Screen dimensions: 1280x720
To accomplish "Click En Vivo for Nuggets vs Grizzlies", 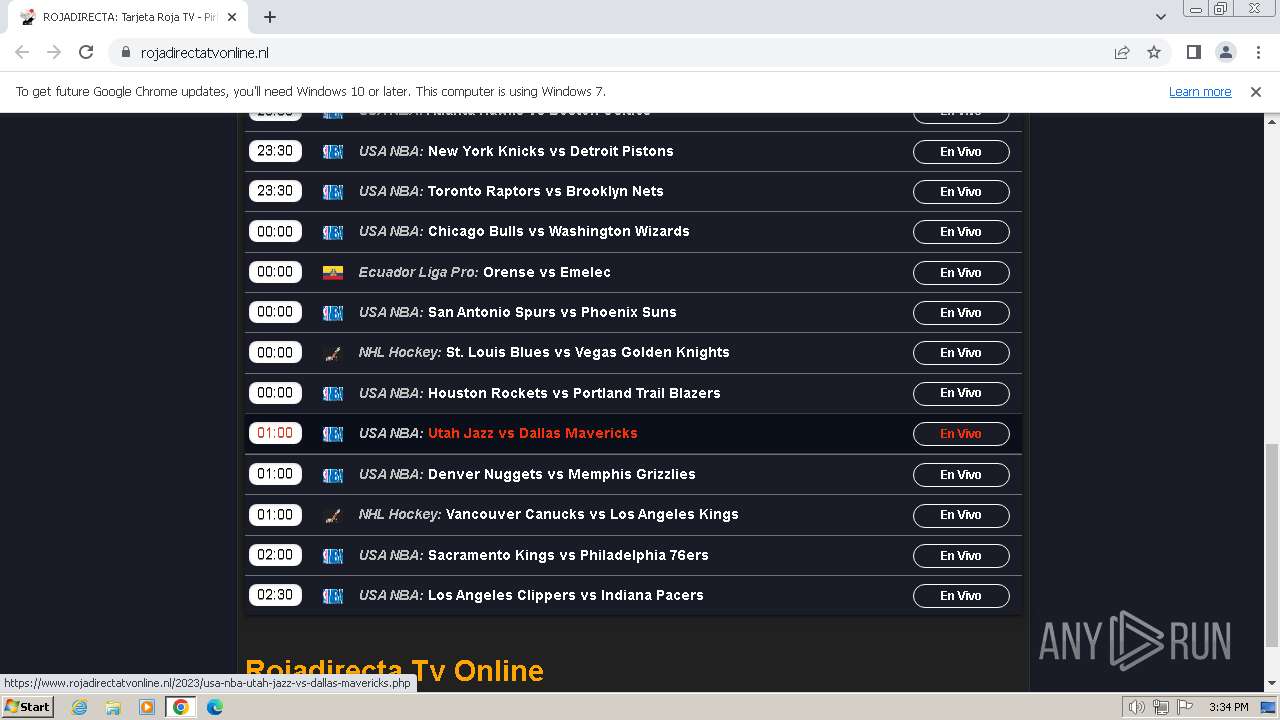I will pos(961,475).
